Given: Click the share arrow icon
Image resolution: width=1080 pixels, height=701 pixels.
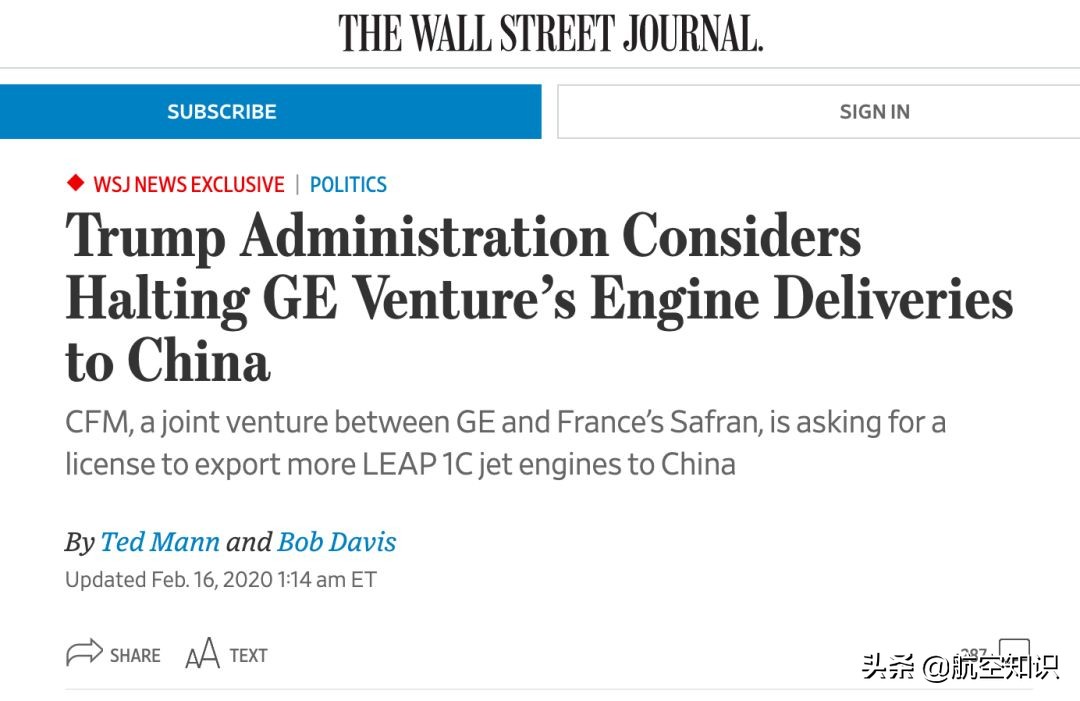Looking at the screenshot, I should pos(84,655).
